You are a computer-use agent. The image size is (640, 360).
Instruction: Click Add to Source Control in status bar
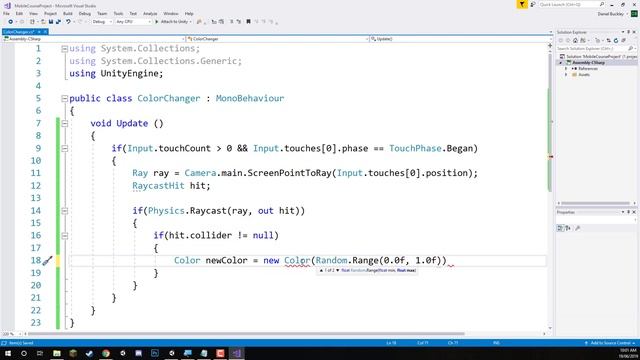click(610, 343)
